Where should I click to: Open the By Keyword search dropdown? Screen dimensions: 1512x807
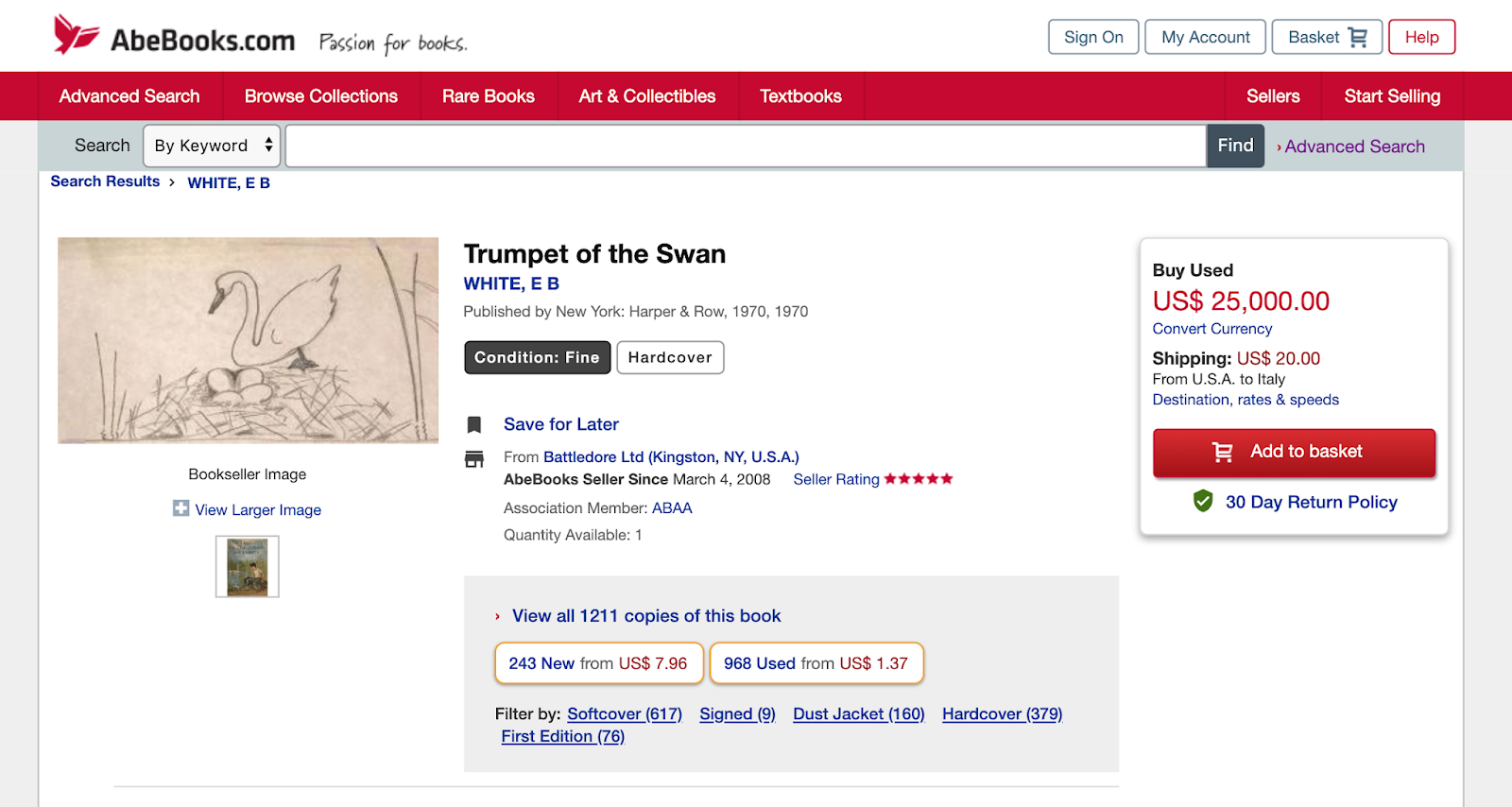click(x=212, y=146)
